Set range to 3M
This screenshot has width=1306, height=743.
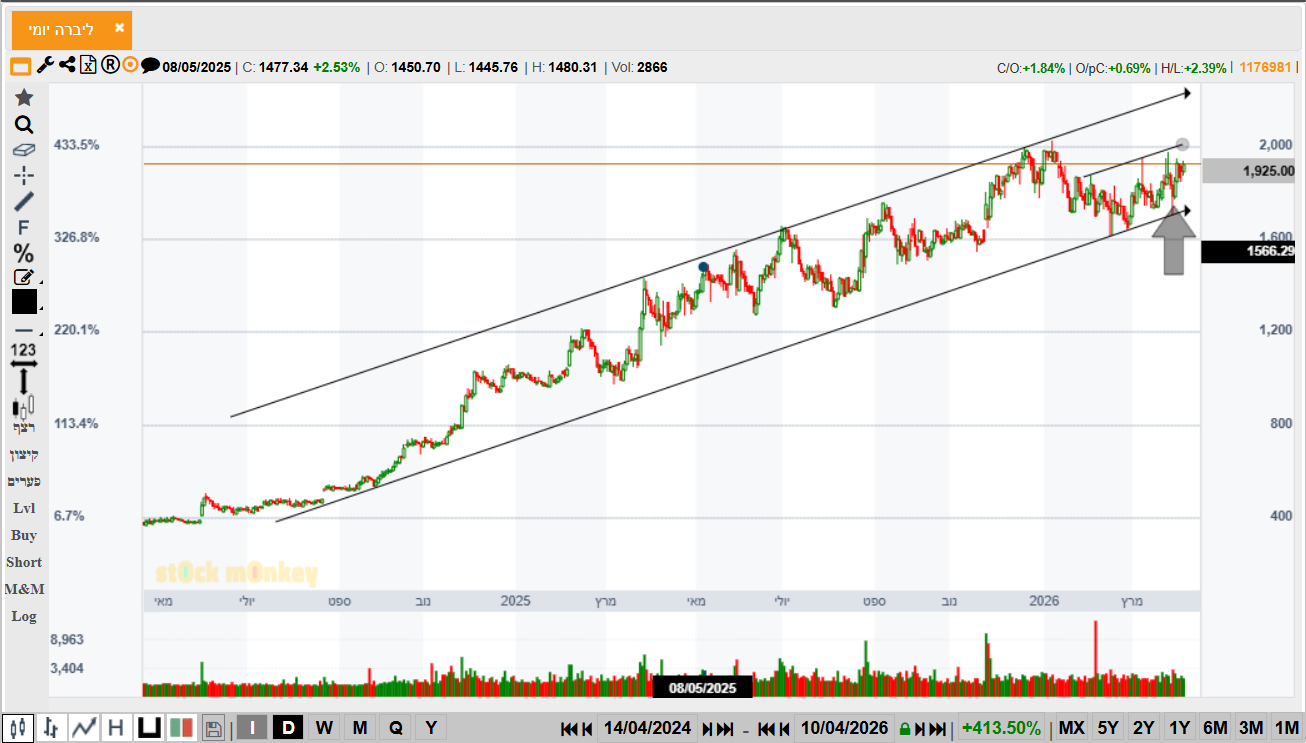1251,728
